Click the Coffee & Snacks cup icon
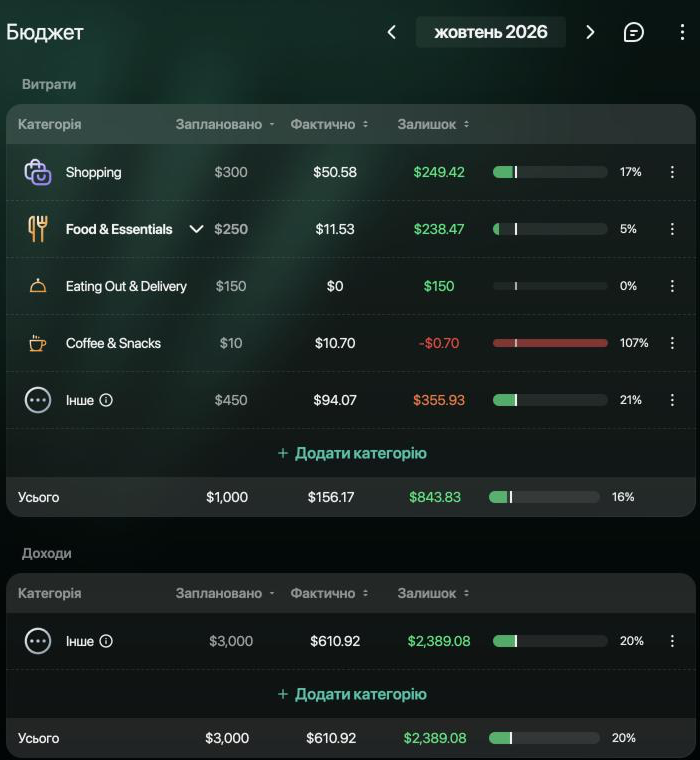Screen dimensions: 700x760 point(38,343)
